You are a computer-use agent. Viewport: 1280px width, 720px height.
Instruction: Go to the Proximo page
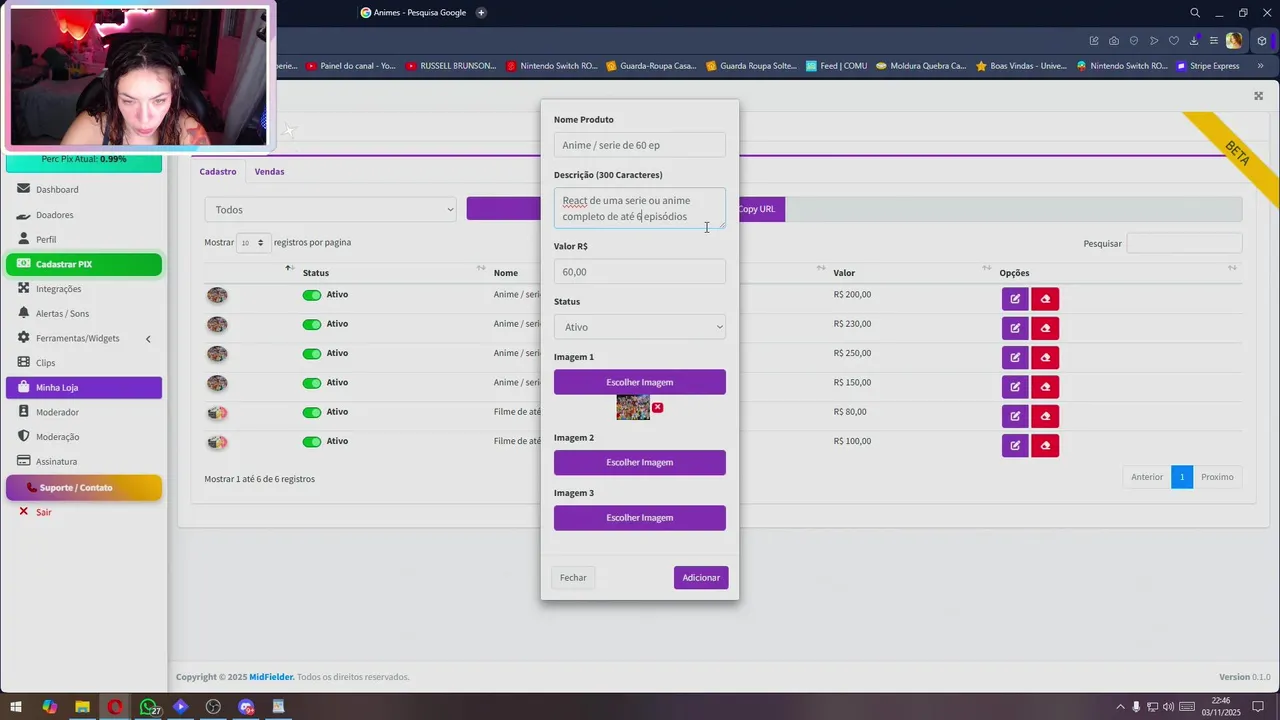tap(1217, 477)
